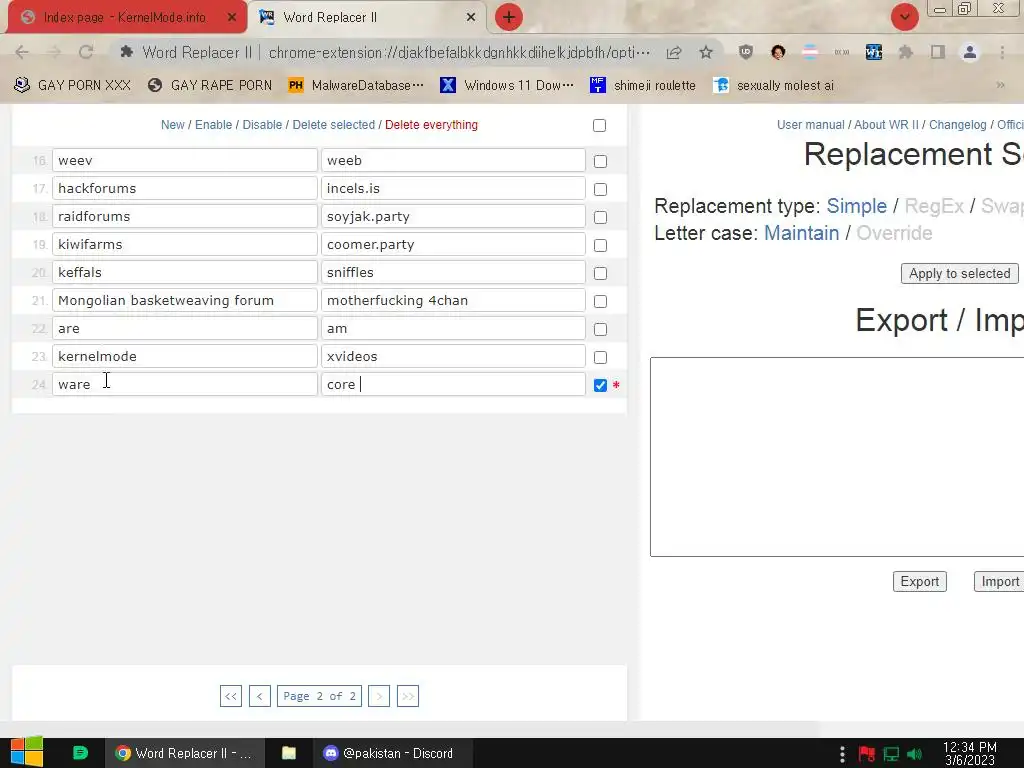The image size is (1024, 768).
Task: Open File Explorer from the taskbar
Action: 289,753
